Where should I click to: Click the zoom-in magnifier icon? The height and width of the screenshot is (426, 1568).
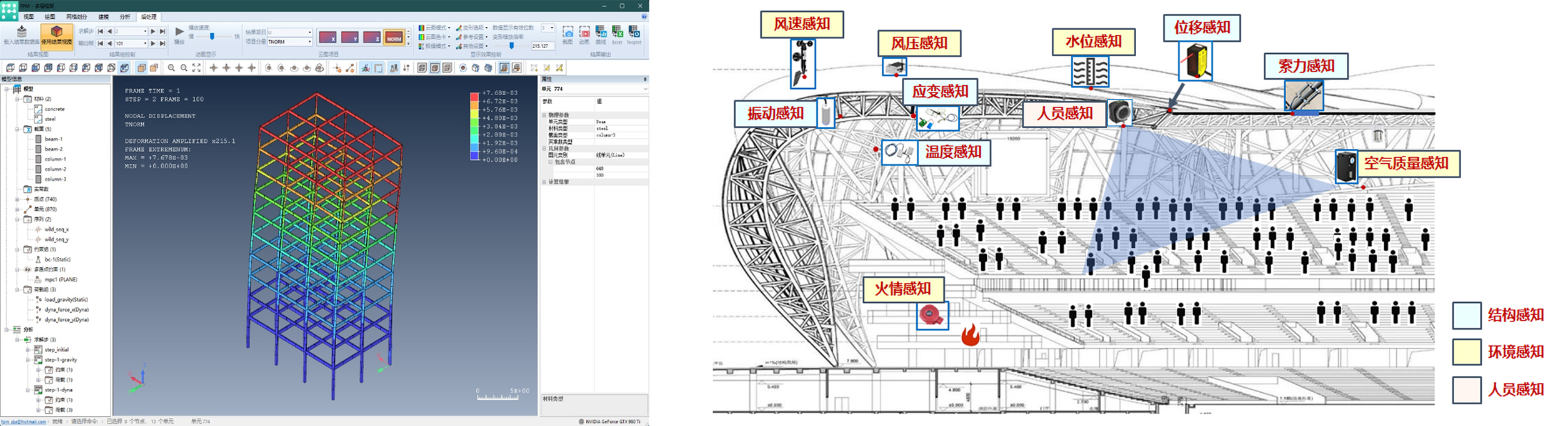coord(171,68)
